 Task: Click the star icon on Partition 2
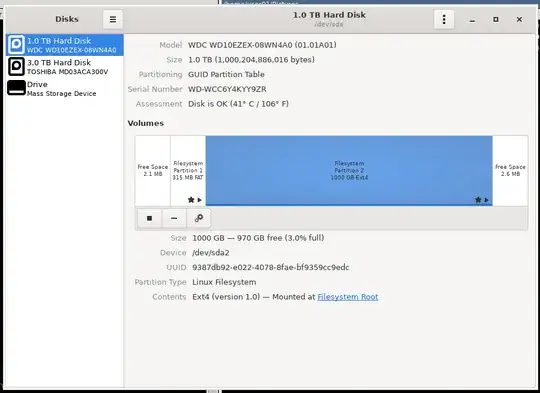coord(478,200)
